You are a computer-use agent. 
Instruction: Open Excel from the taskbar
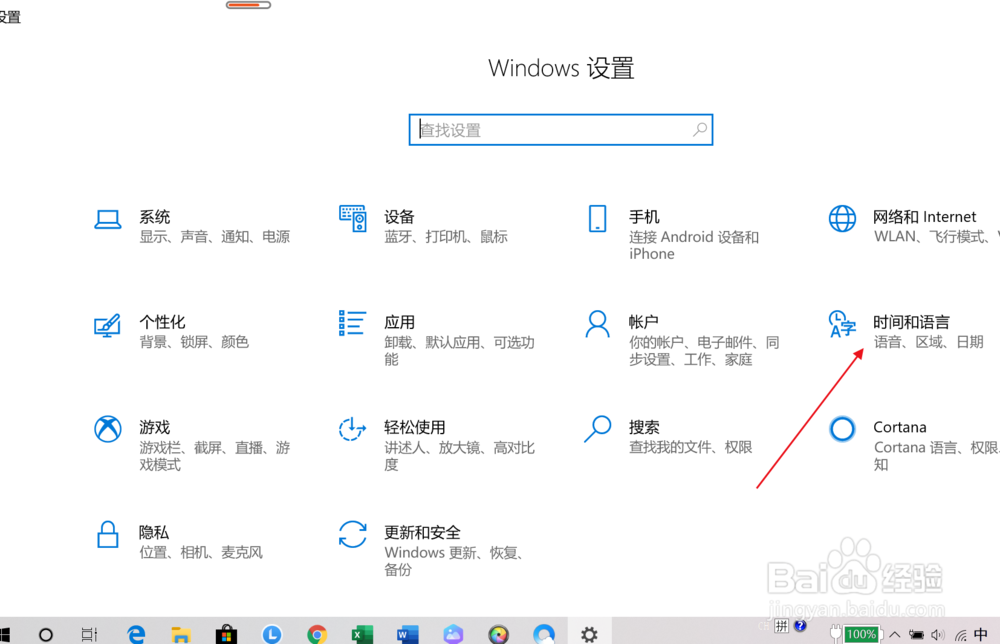[362, 634]
